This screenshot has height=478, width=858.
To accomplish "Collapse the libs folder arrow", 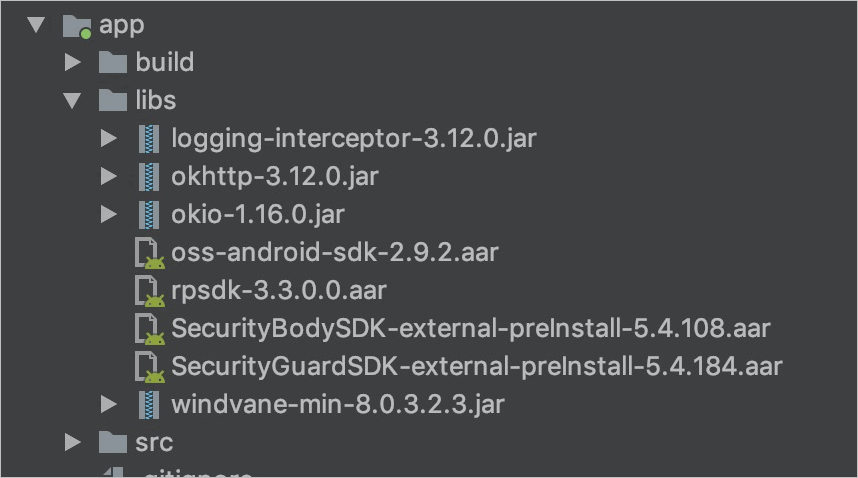I will 72,100.
